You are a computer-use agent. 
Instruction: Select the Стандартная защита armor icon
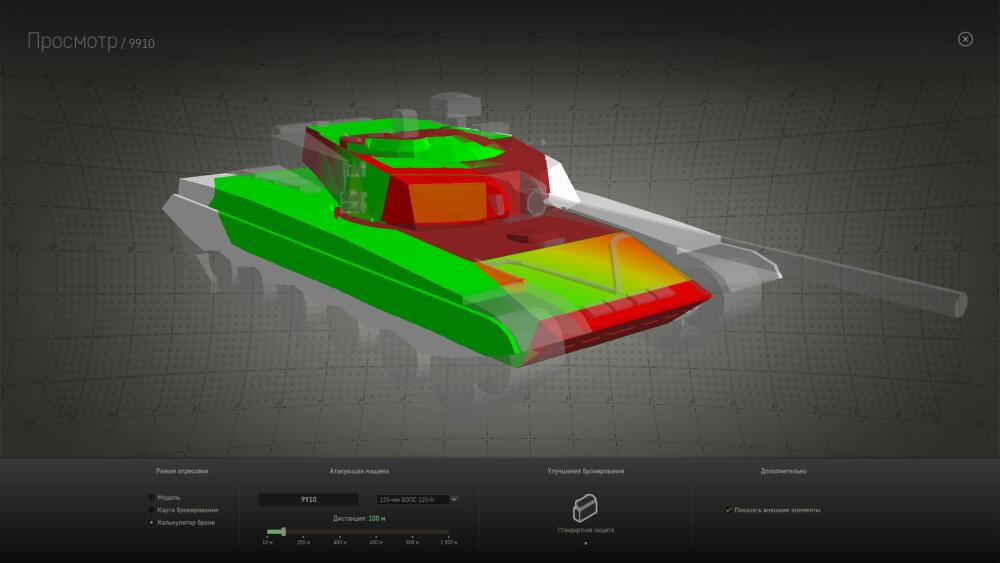585,508
